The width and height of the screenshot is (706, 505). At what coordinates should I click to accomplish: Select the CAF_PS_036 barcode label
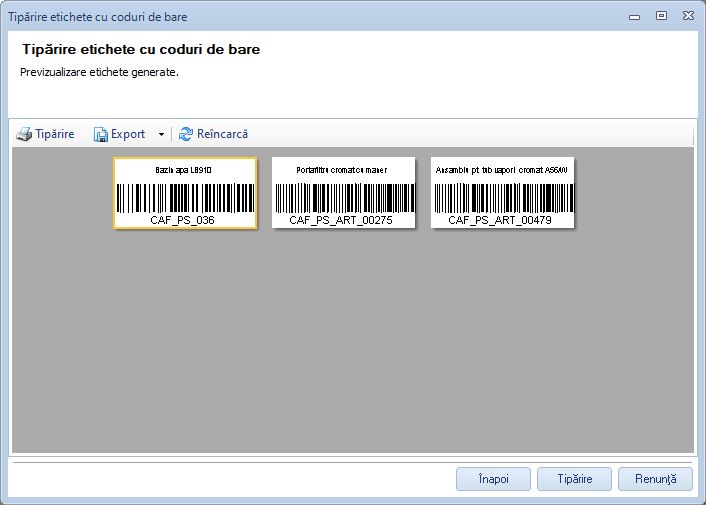[x=185, y=193]
